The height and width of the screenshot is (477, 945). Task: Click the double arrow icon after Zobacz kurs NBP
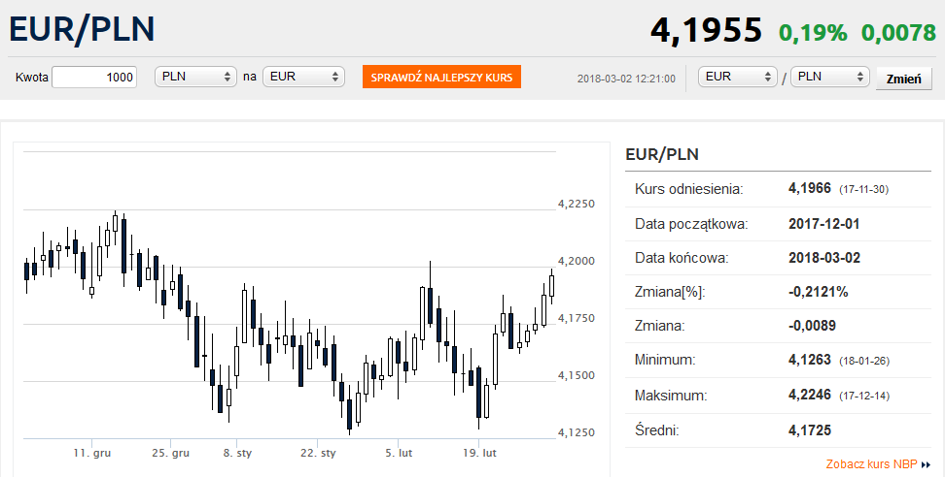(x=926, y=465)
